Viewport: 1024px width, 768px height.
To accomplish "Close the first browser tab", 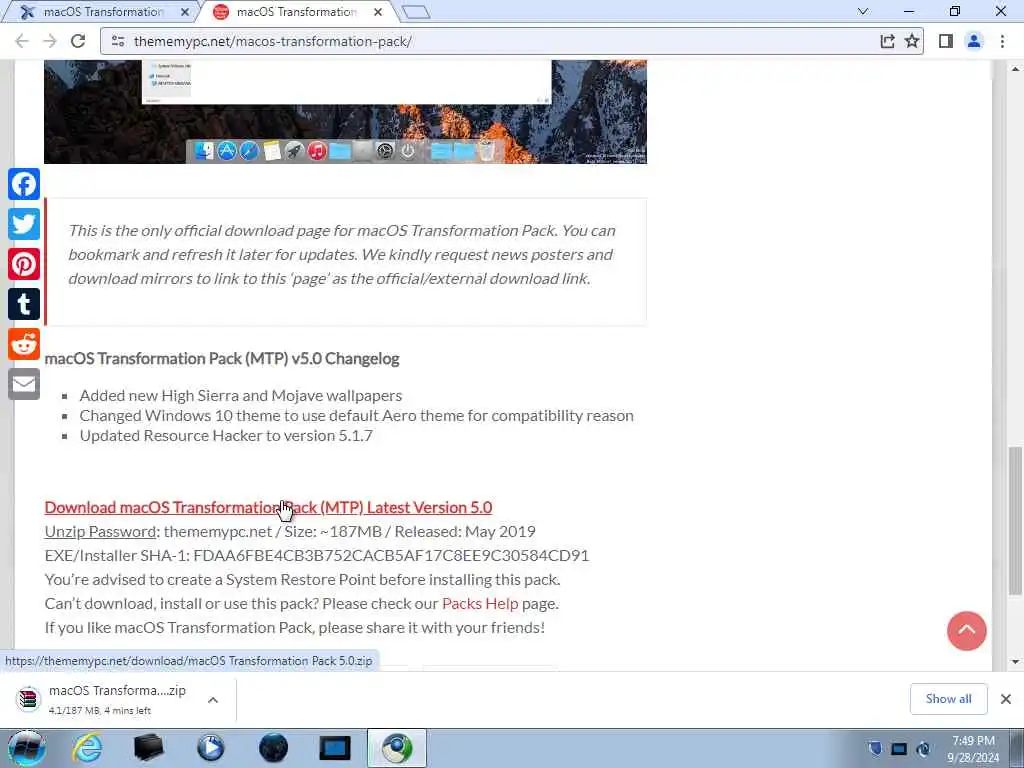I will click(x=185, y=12).
